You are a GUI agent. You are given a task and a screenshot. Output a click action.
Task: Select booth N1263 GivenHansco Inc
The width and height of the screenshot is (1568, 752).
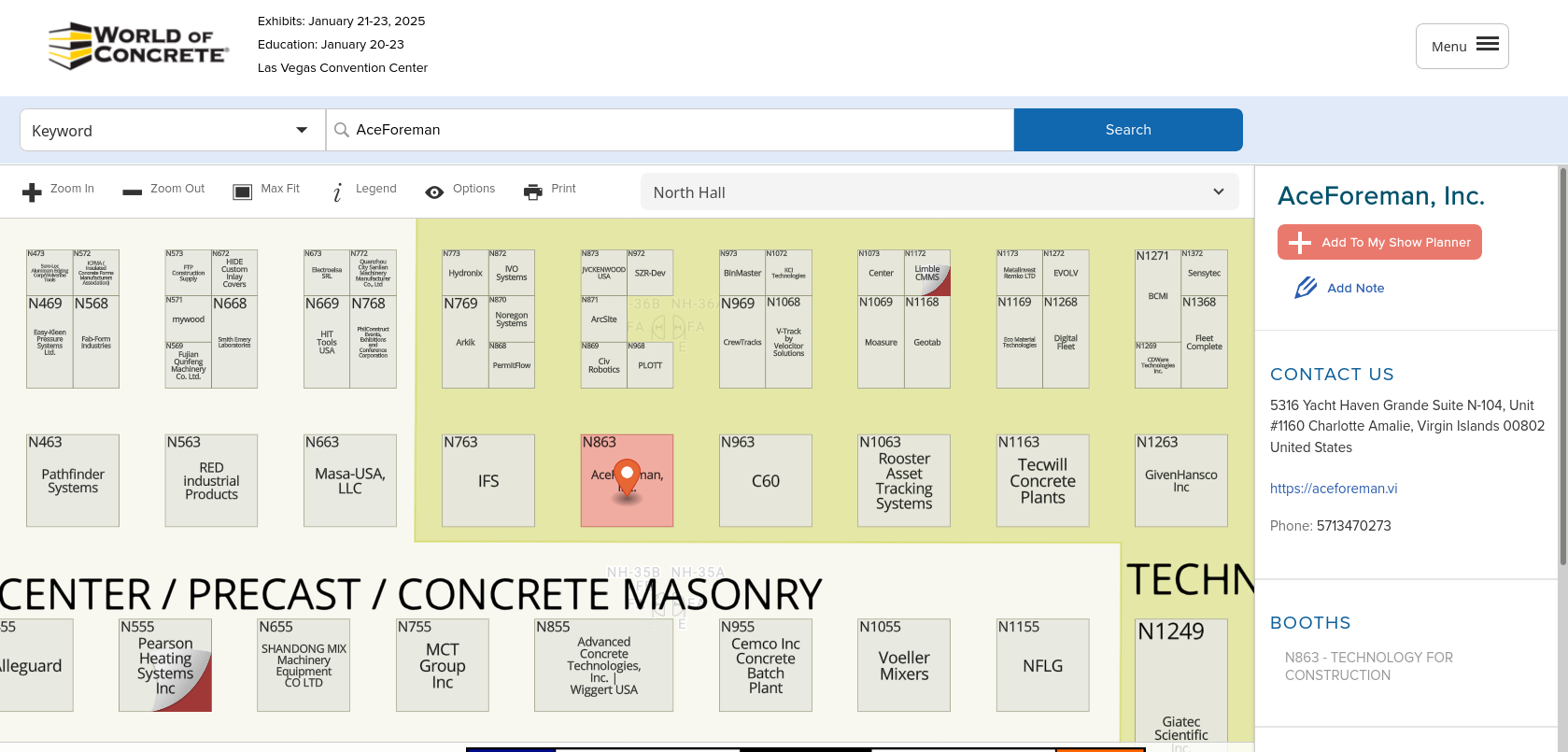pos(1181,480)
